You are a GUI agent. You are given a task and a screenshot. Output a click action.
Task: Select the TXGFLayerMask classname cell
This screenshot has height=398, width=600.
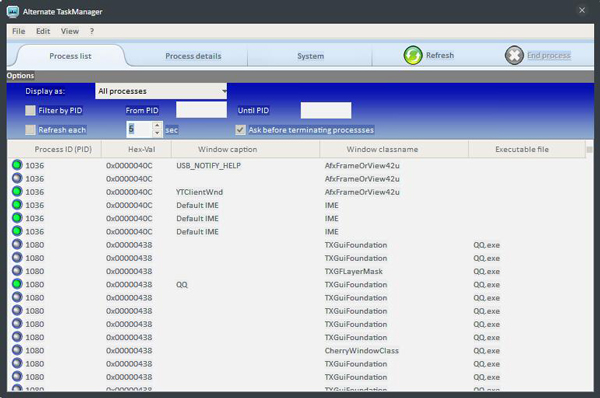click(x=354, y=271)
